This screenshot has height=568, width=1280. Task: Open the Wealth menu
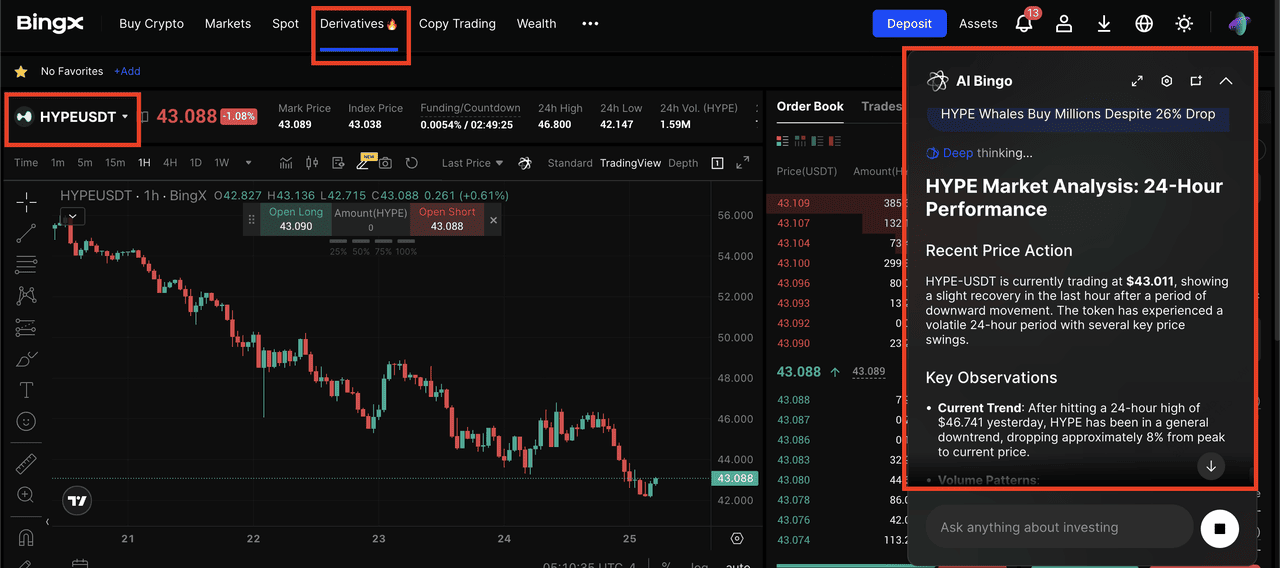536,23
